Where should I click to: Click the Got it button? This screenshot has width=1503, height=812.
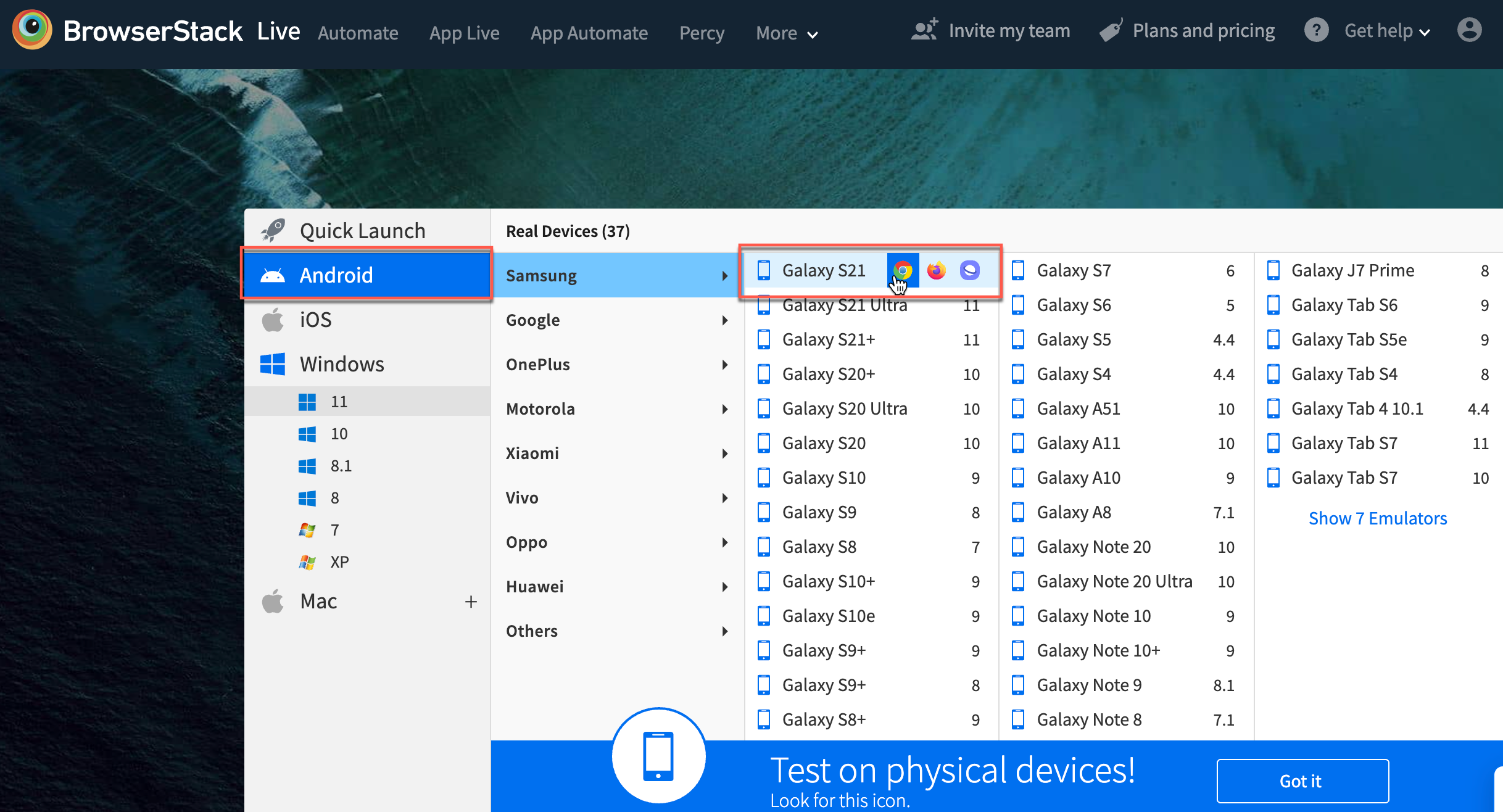pos(1302,781)
